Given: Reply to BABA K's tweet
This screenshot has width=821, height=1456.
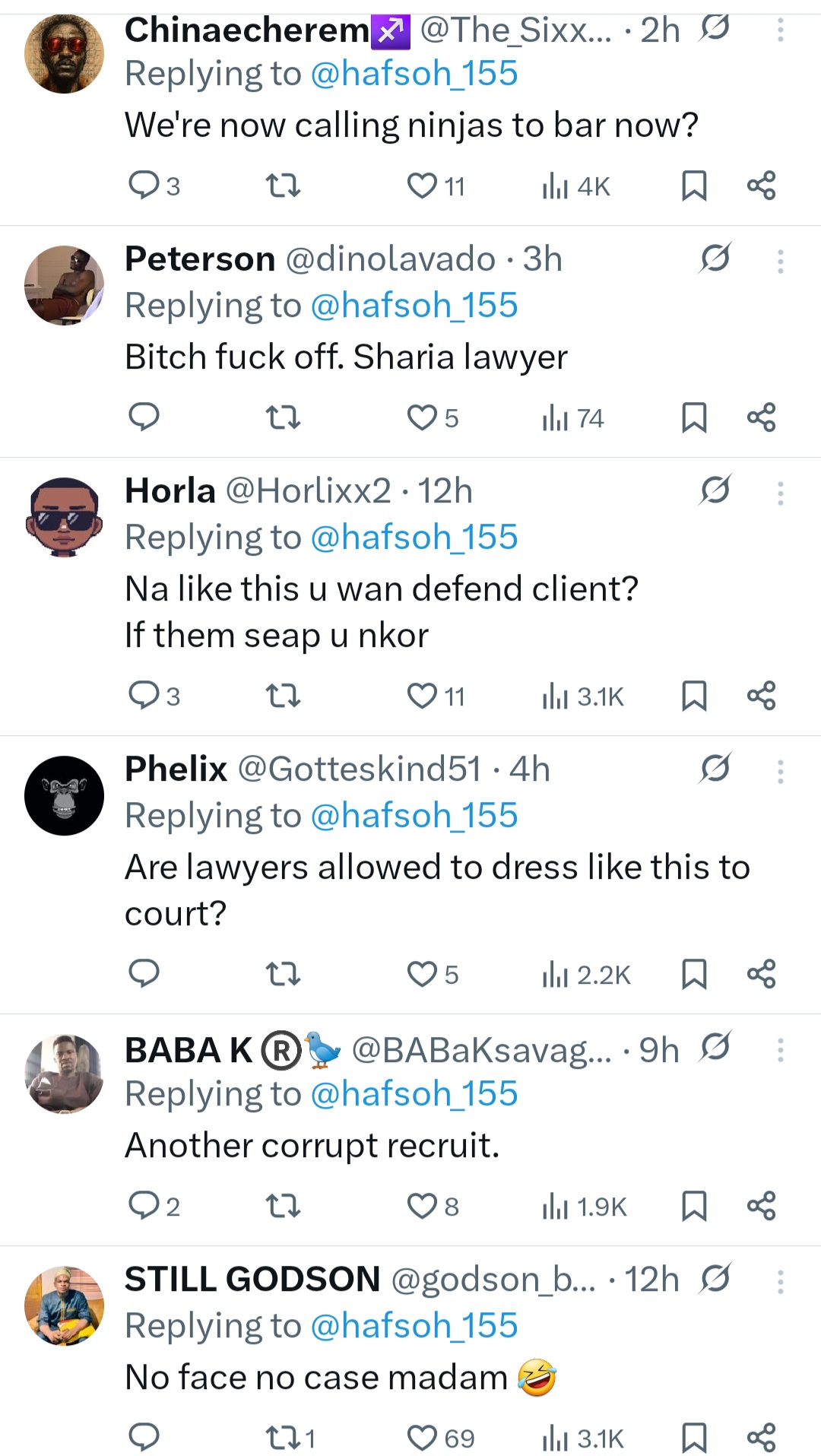Looking at the screenshot, I should point(144,1206).
